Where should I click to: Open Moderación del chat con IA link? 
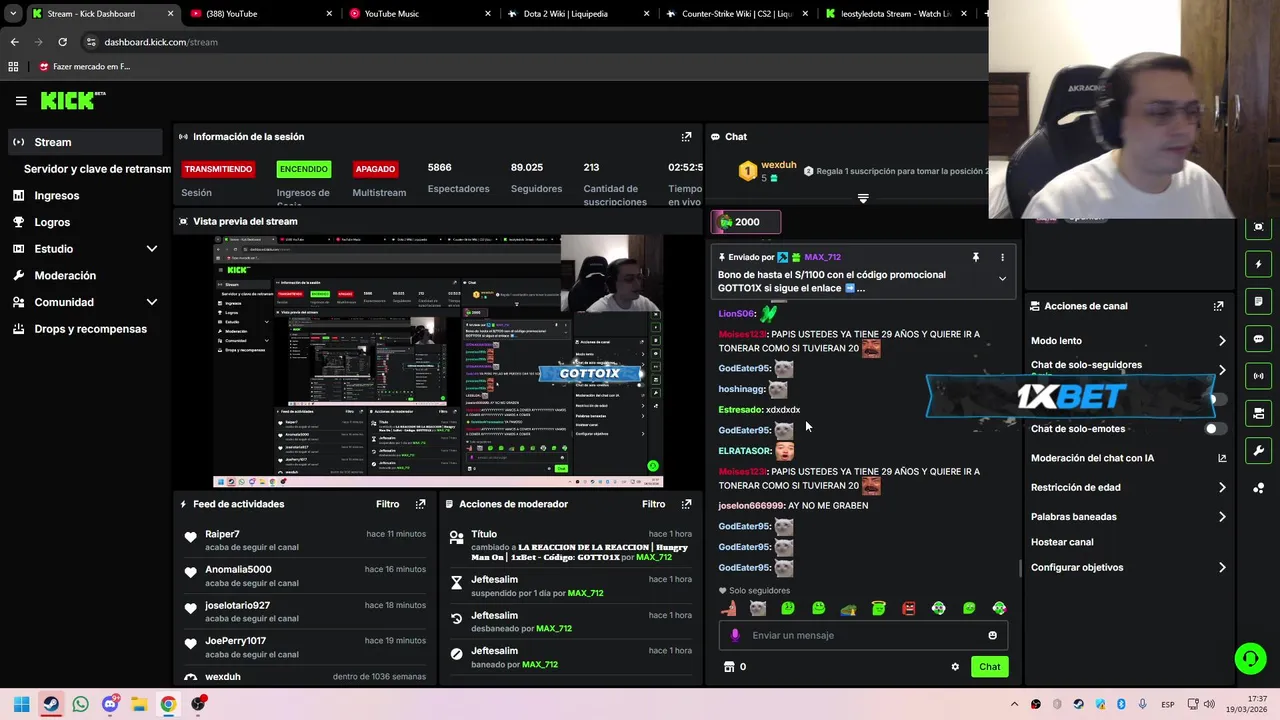pyautogui.click(x=1128, y=458)
